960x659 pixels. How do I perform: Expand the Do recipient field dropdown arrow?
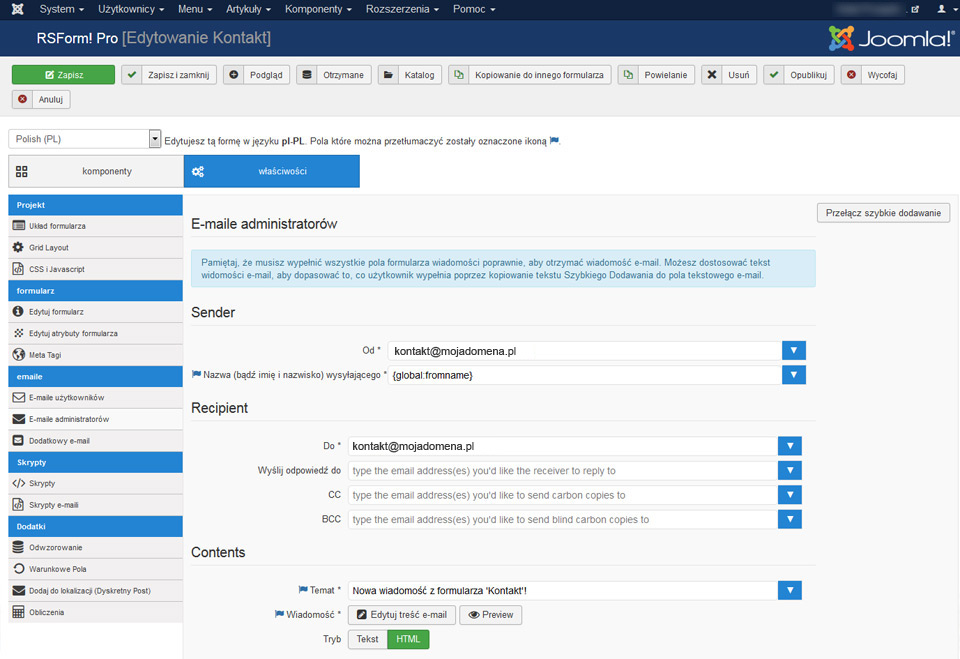tap(790, 446)
